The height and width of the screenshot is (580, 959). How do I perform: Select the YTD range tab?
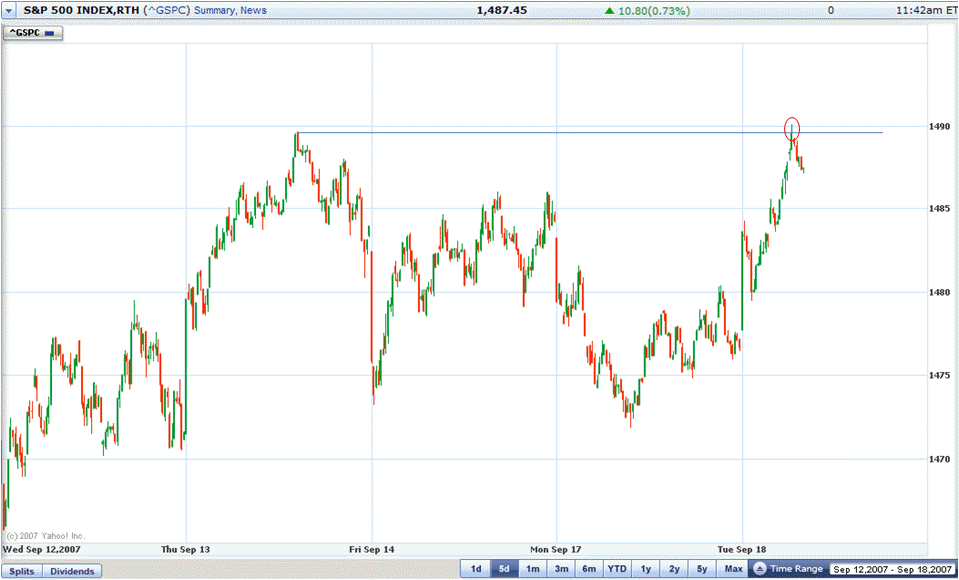[x=617, y=569]
